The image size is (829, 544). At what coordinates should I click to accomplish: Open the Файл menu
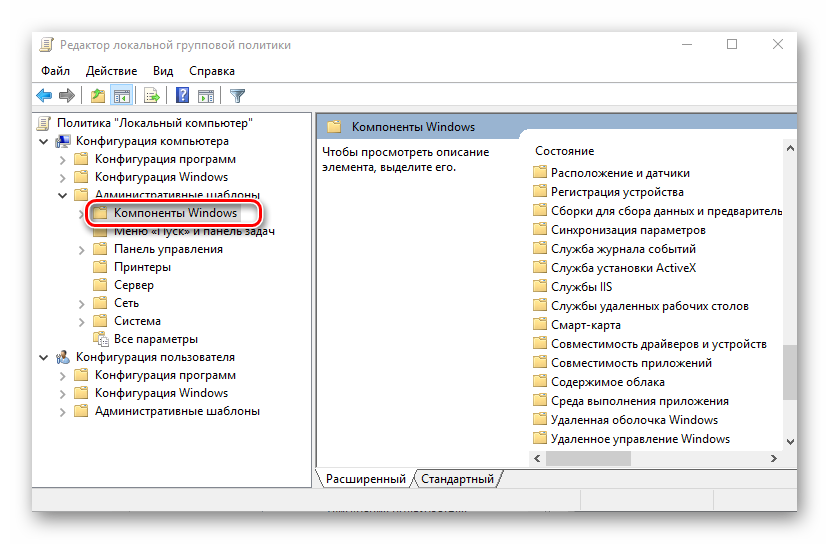55,71
